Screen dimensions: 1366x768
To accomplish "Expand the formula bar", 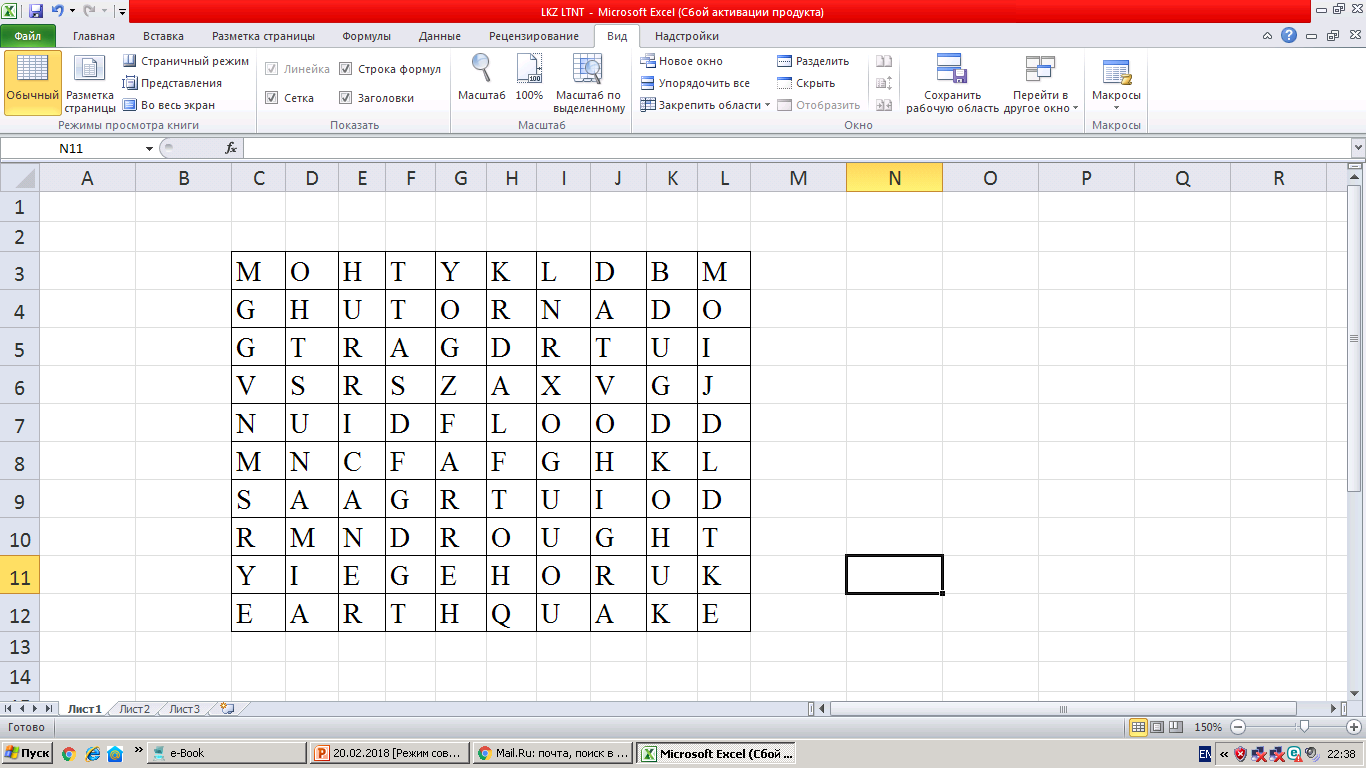I will tap(1357, 148).
